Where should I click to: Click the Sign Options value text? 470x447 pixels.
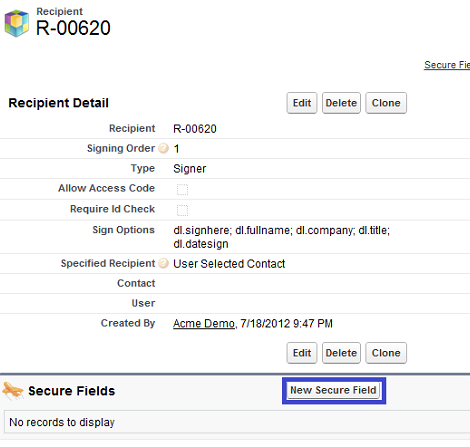(x=282, y=237)
